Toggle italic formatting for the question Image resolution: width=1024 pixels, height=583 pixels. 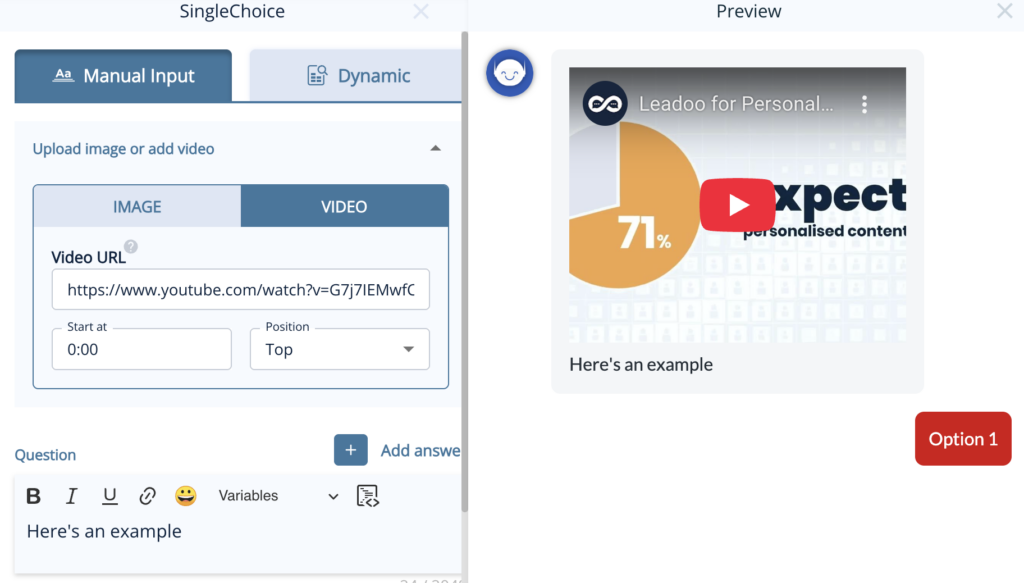pos(71,495)
